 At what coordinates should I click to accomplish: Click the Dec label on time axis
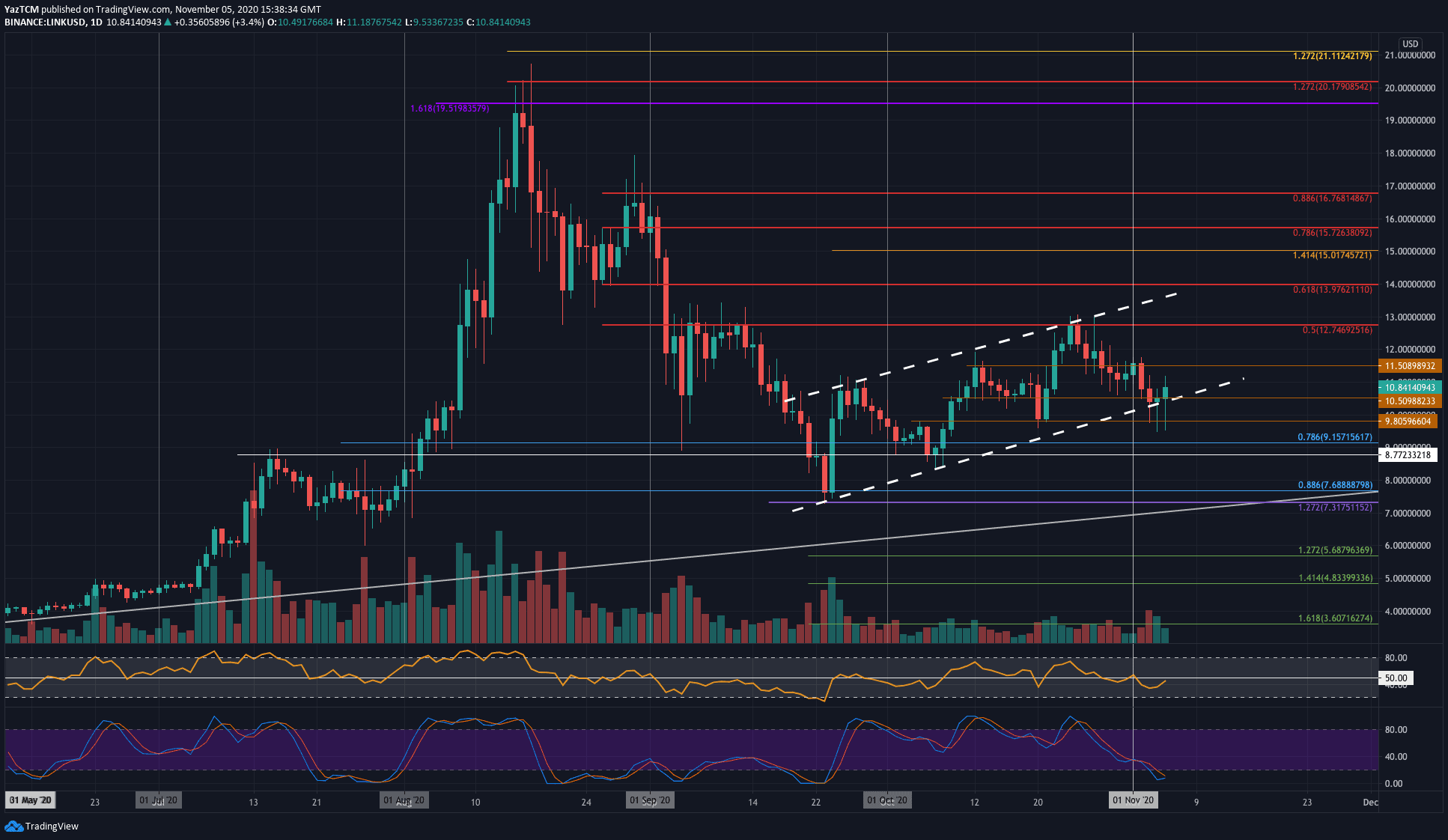click(1370, 803)
